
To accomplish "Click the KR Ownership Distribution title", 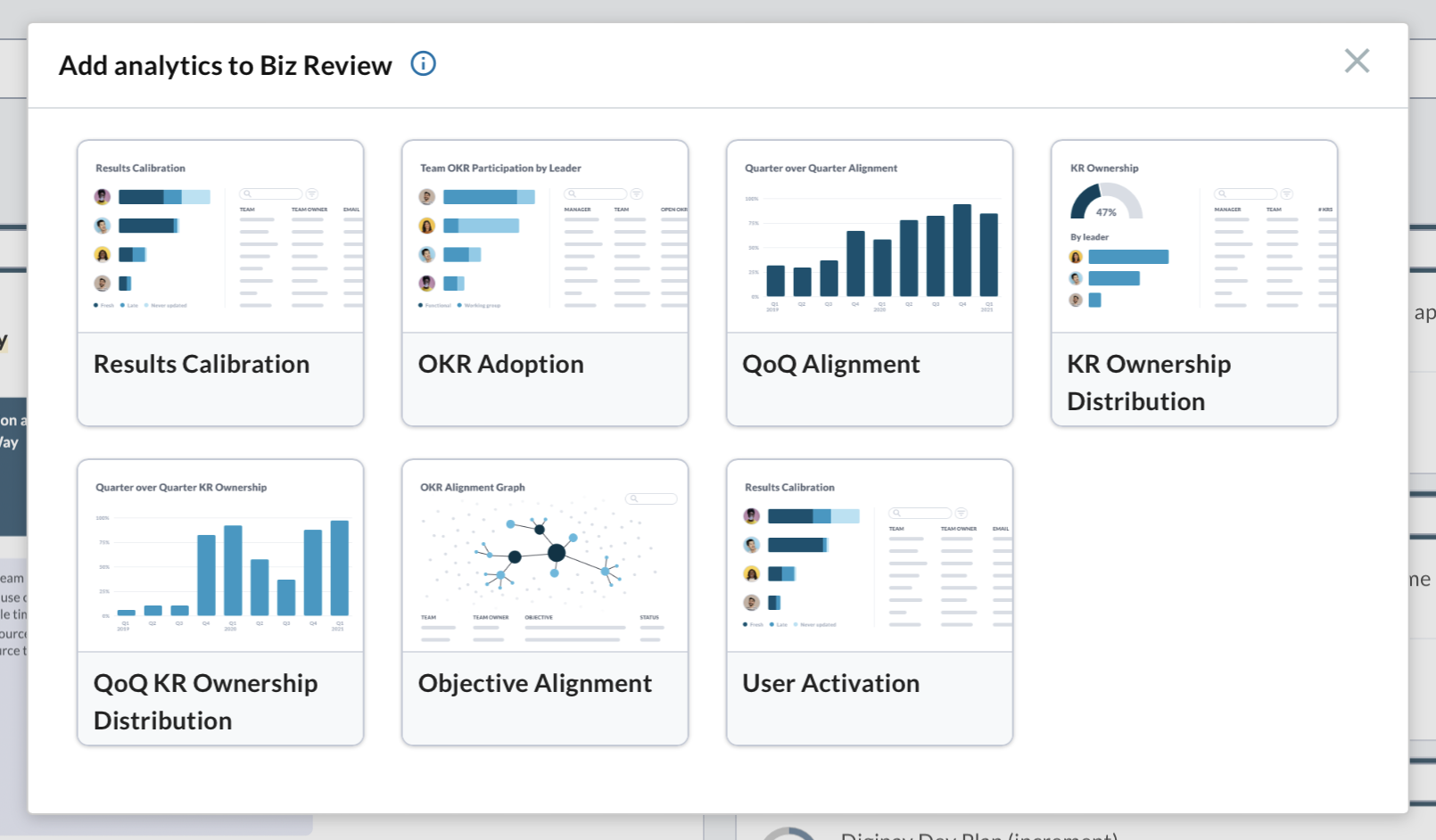I will point(1149,383).
